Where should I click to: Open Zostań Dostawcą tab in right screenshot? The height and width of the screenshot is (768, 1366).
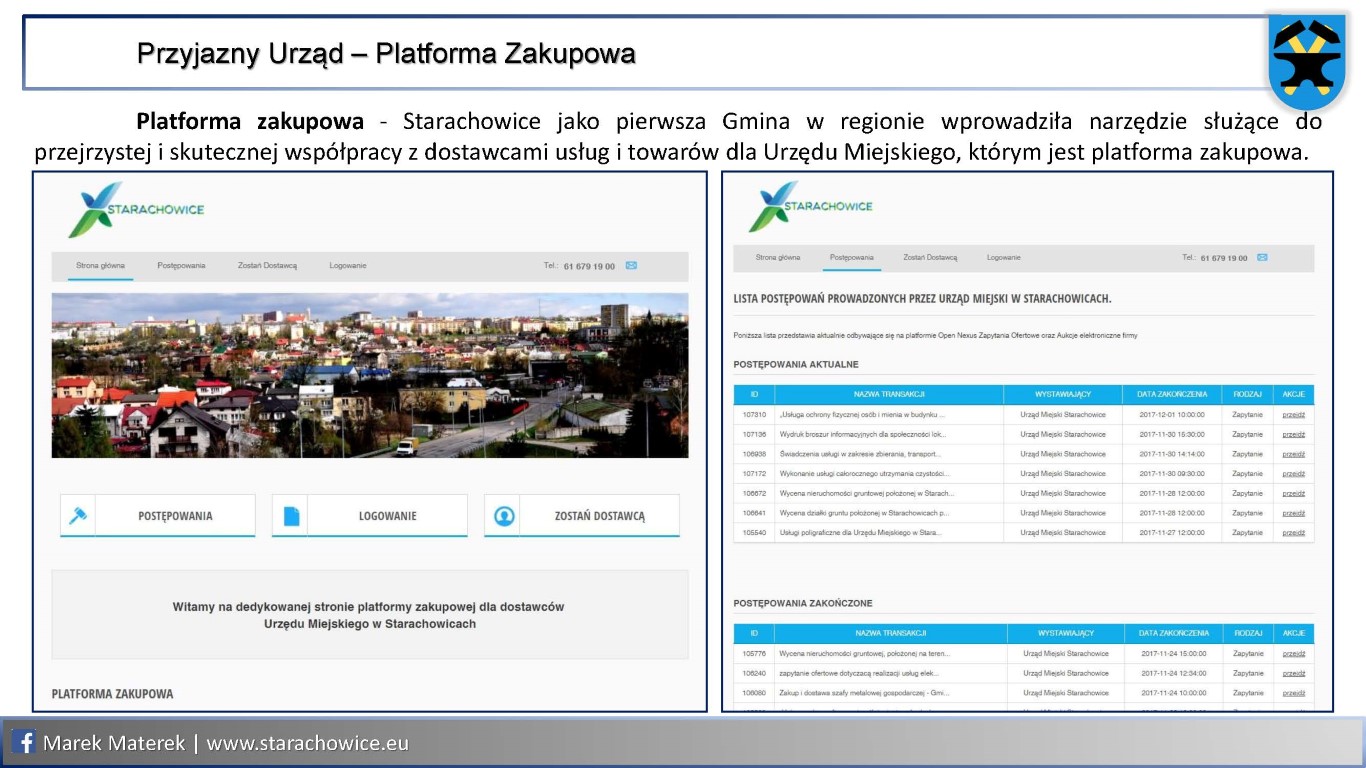coord(930,257)
